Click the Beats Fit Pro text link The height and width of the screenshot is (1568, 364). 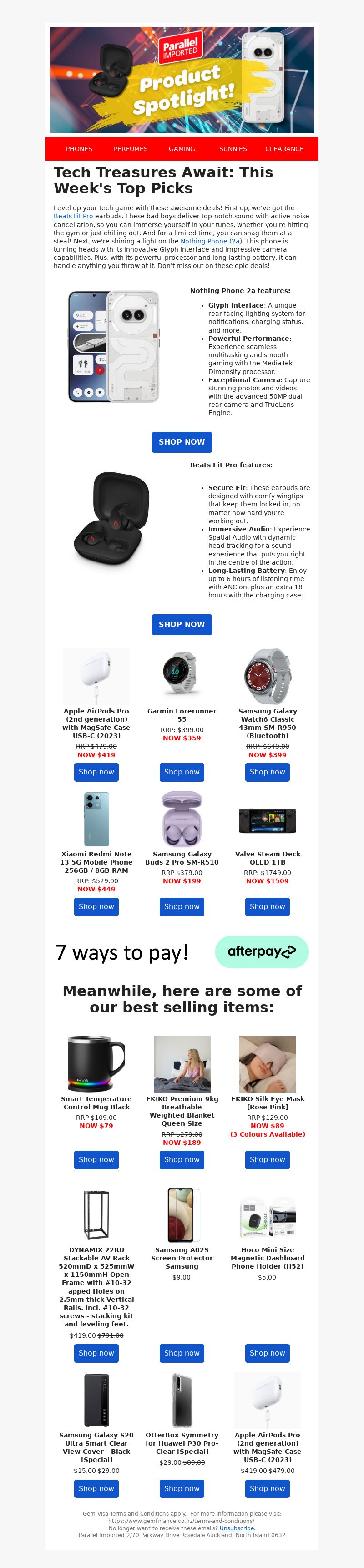73,216
